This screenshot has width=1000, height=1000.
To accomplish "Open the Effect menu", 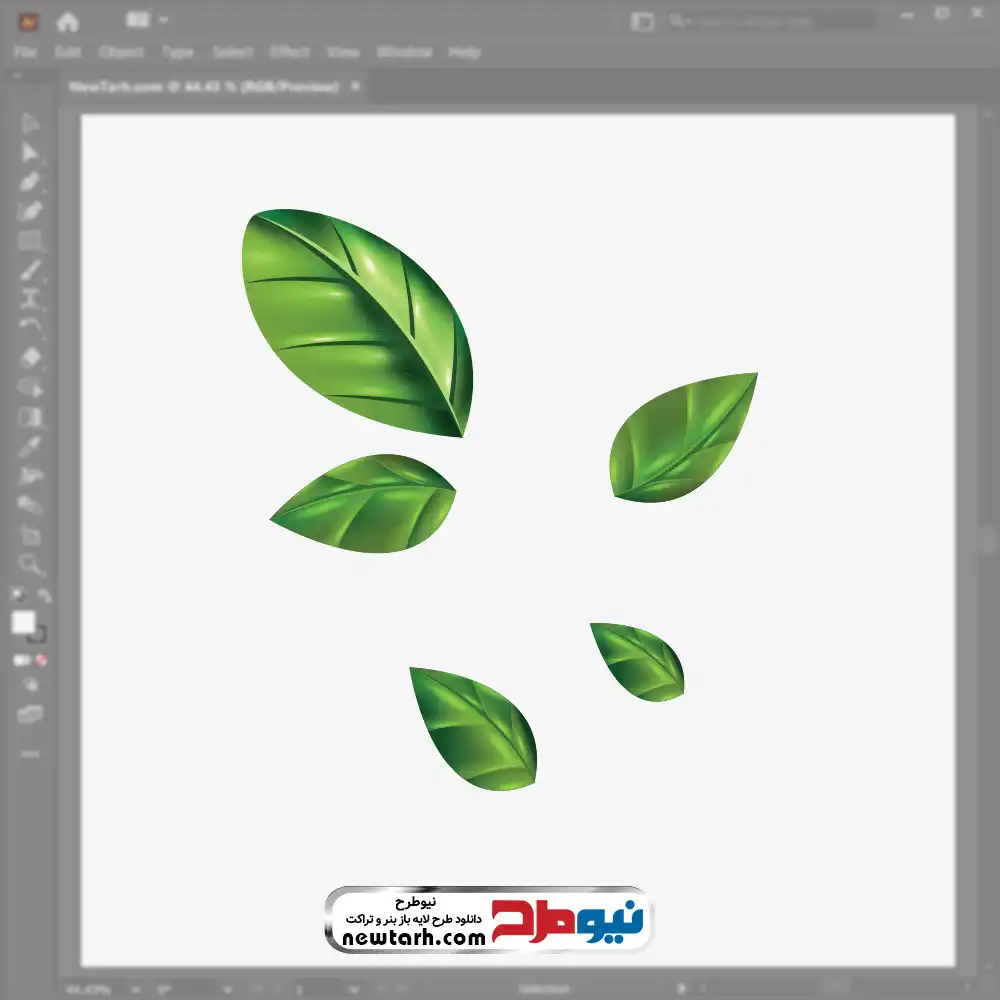I will pos(290,52).
